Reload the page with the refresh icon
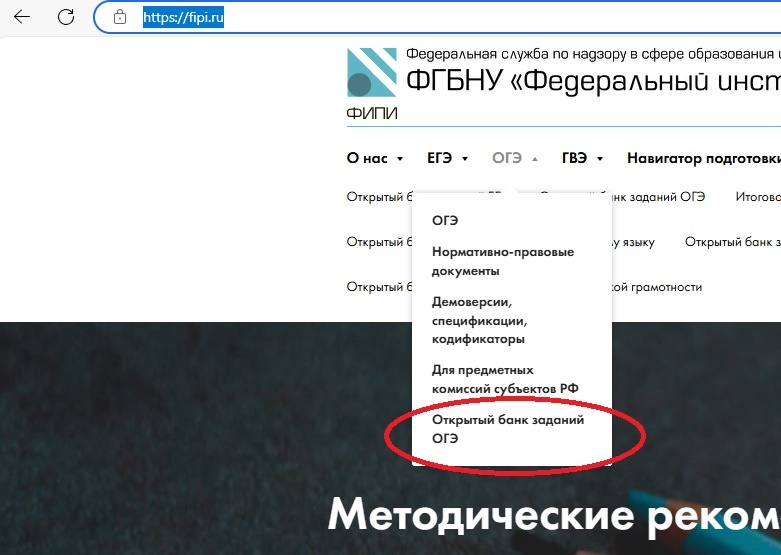This screenshot has height=555, width=781. coord(66,17)
